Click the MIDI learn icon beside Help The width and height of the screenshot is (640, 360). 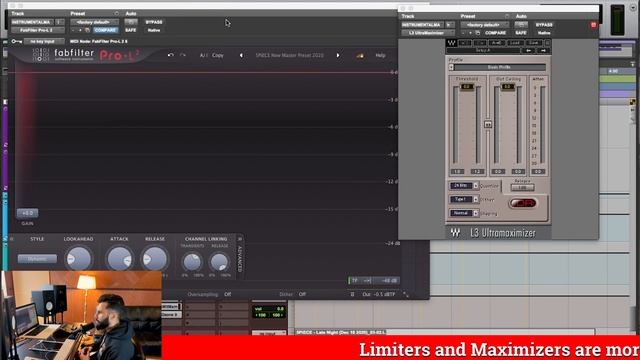[x=360, y=55]
